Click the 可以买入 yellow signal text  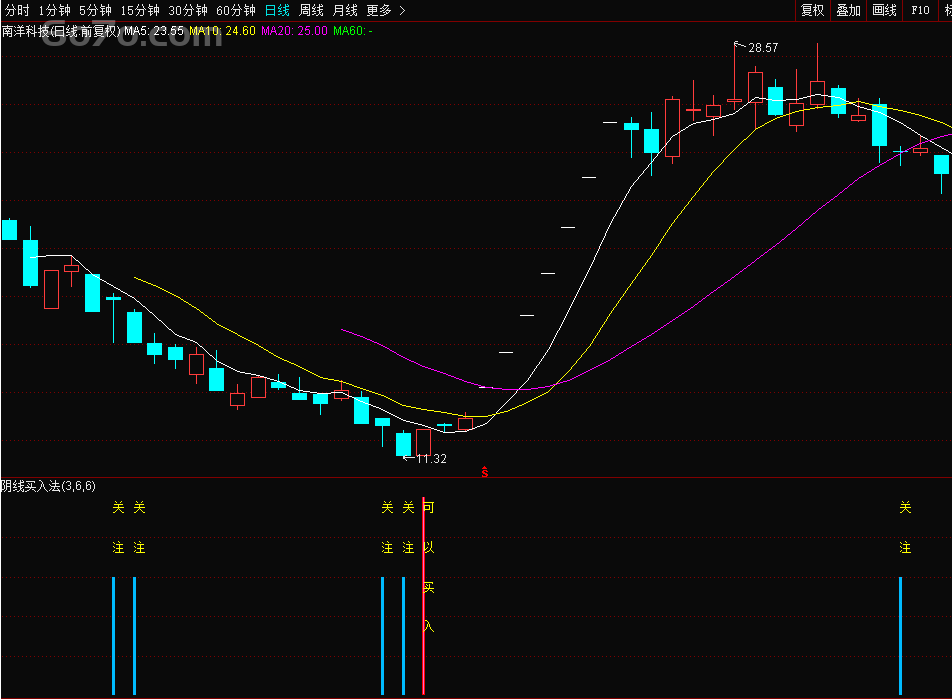coord(429,567)
